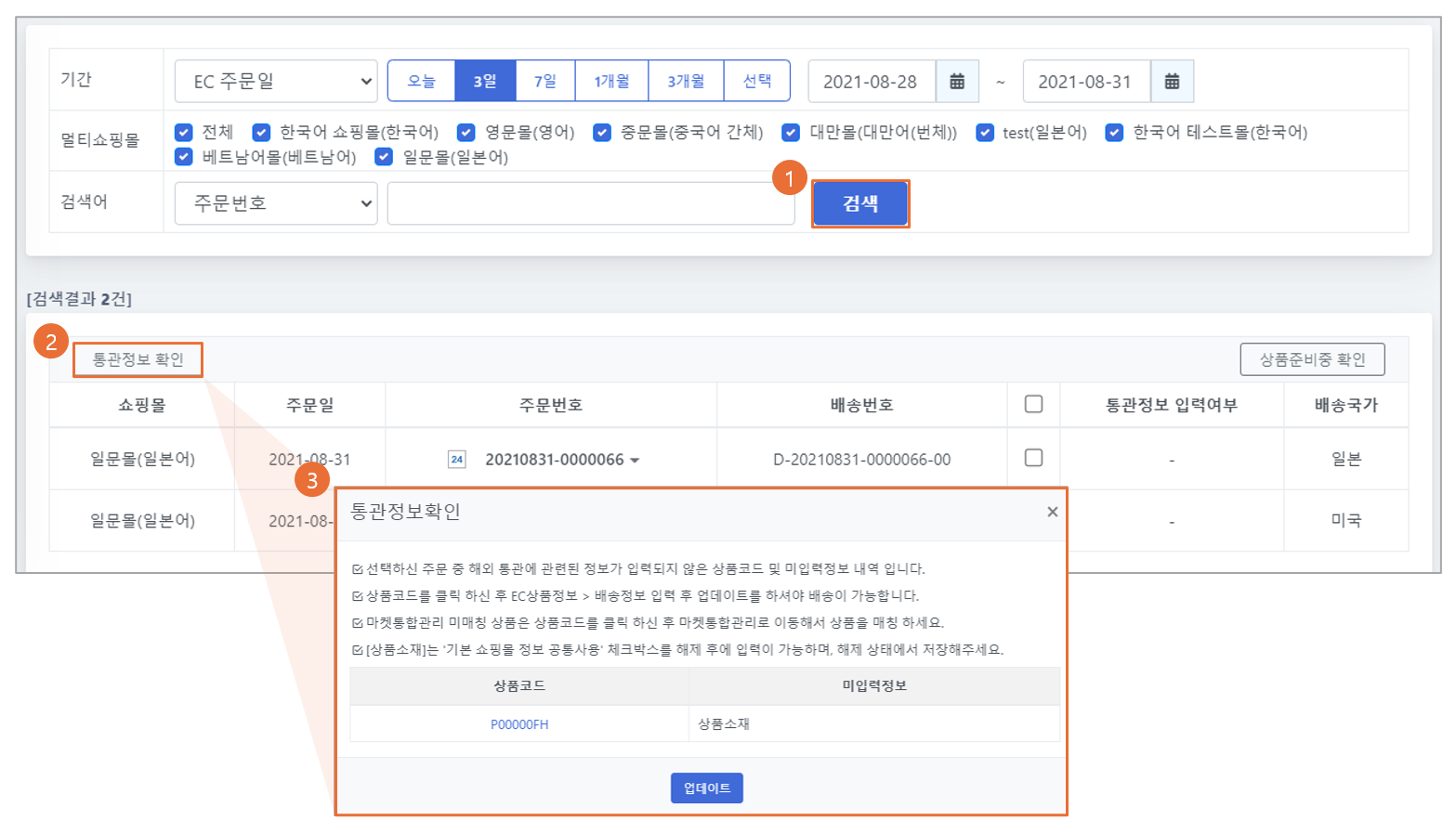Open product code P00000FH link
This screenshot has width=1456, height=833.
click(x=519, y=724)
